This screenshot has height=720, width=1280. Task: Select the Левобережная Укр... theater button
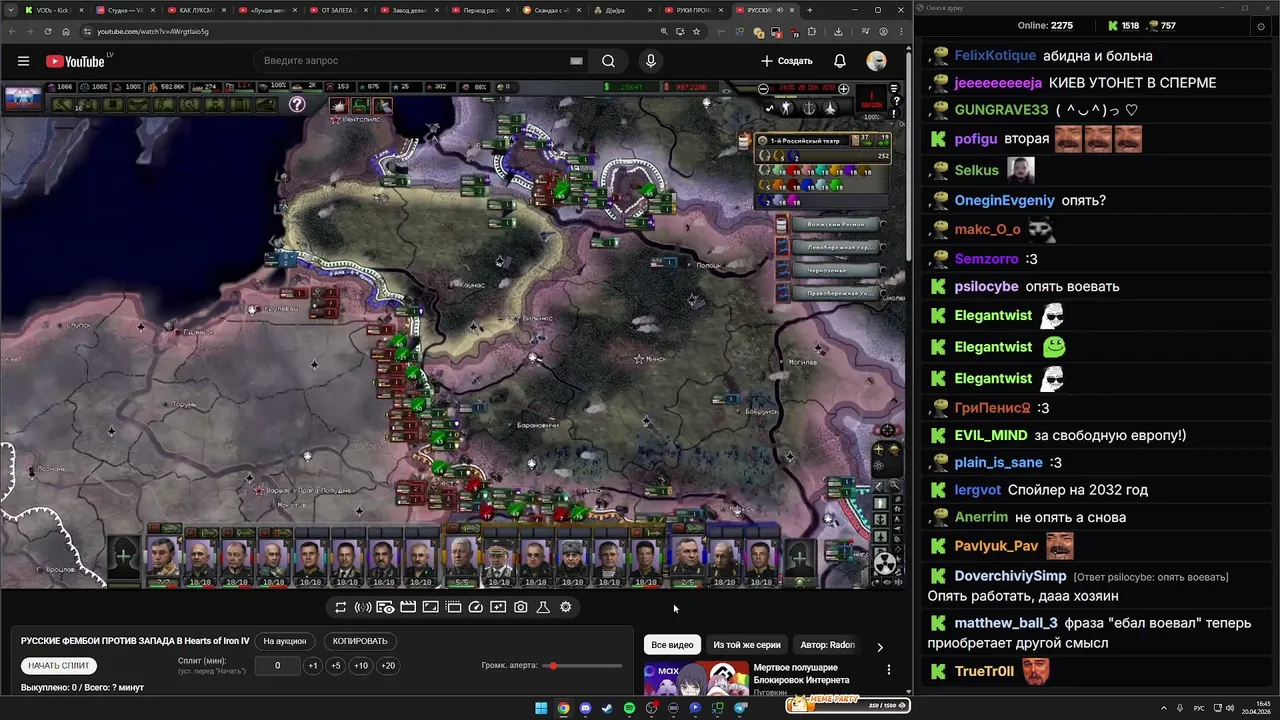coord(836,247)
